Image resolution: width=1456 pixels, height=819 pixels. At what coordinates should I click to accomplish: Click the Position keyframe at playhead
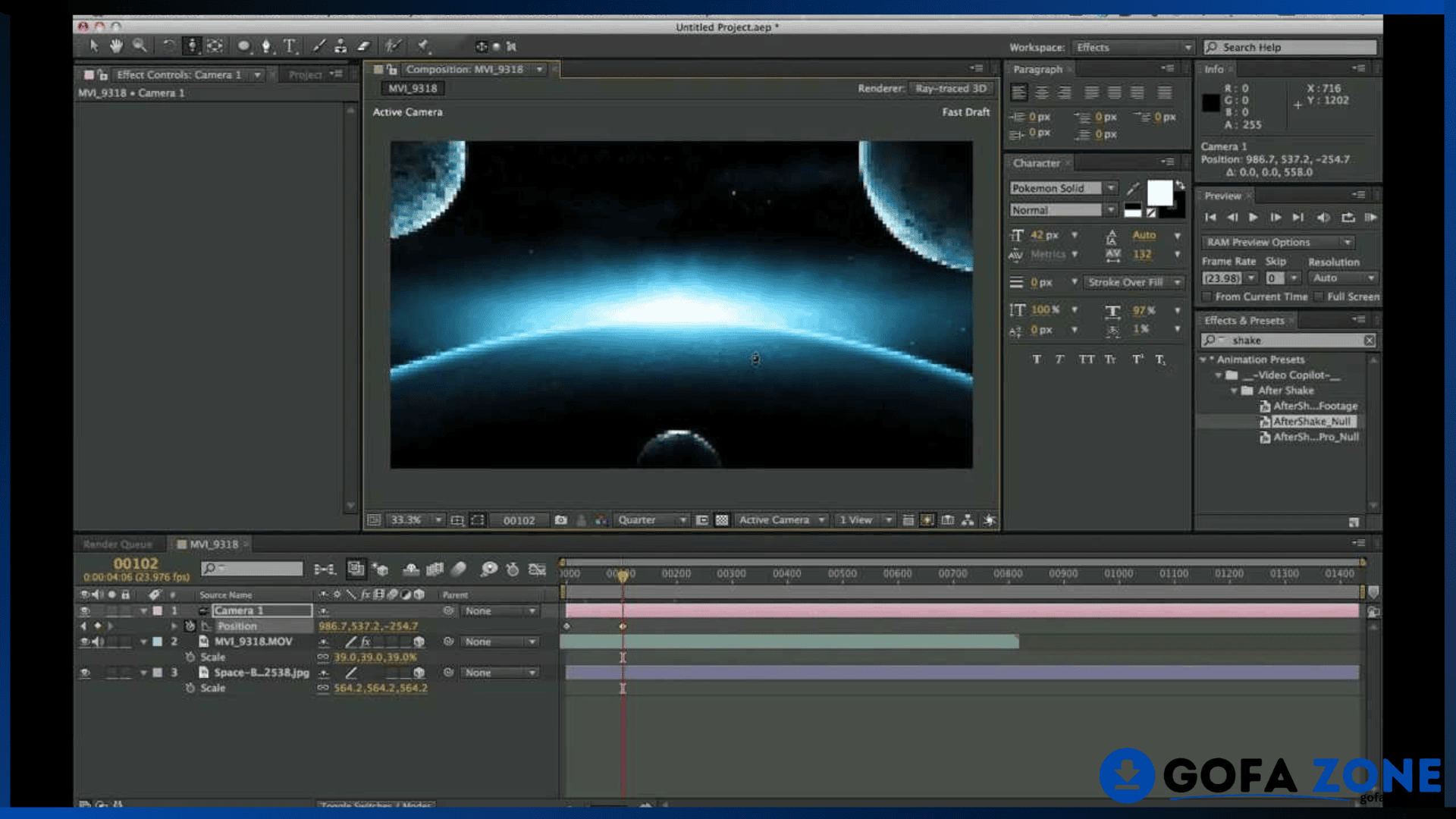623,626
